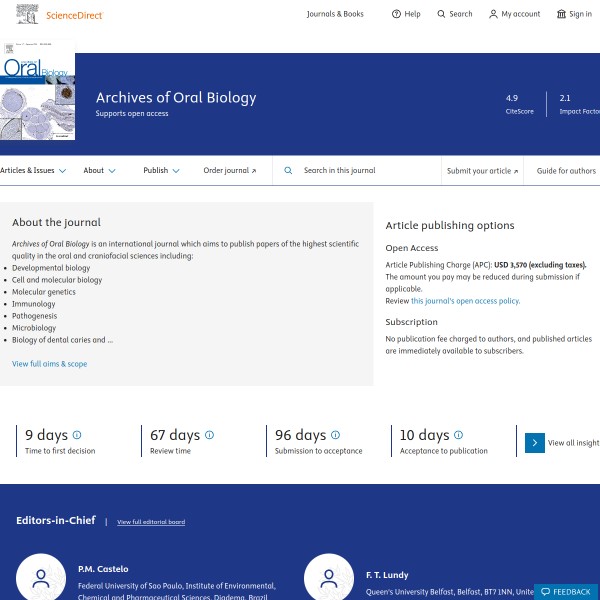Click the Search magnifier icon in header
The image size is (600, 600).
pyautogui.click(x=442, y=14)
